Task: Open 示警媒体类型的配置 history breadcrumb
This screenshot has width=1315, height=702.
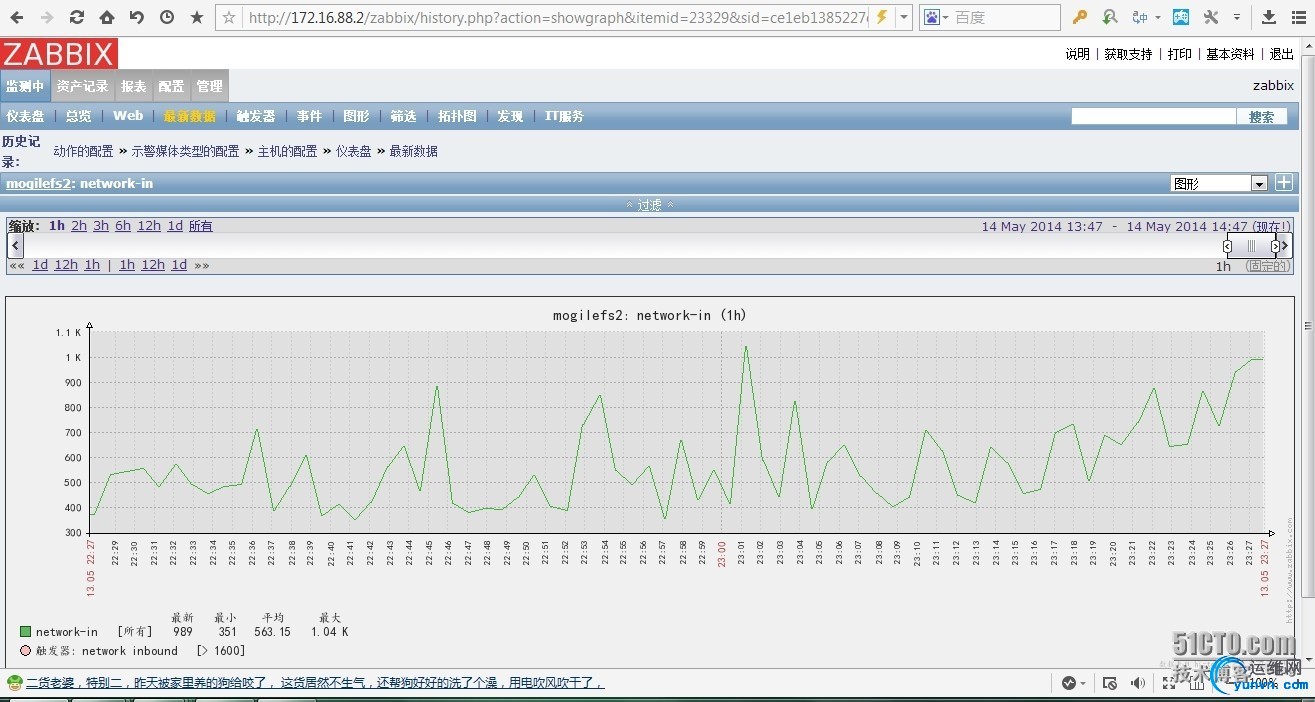Action: click(186, 151)
